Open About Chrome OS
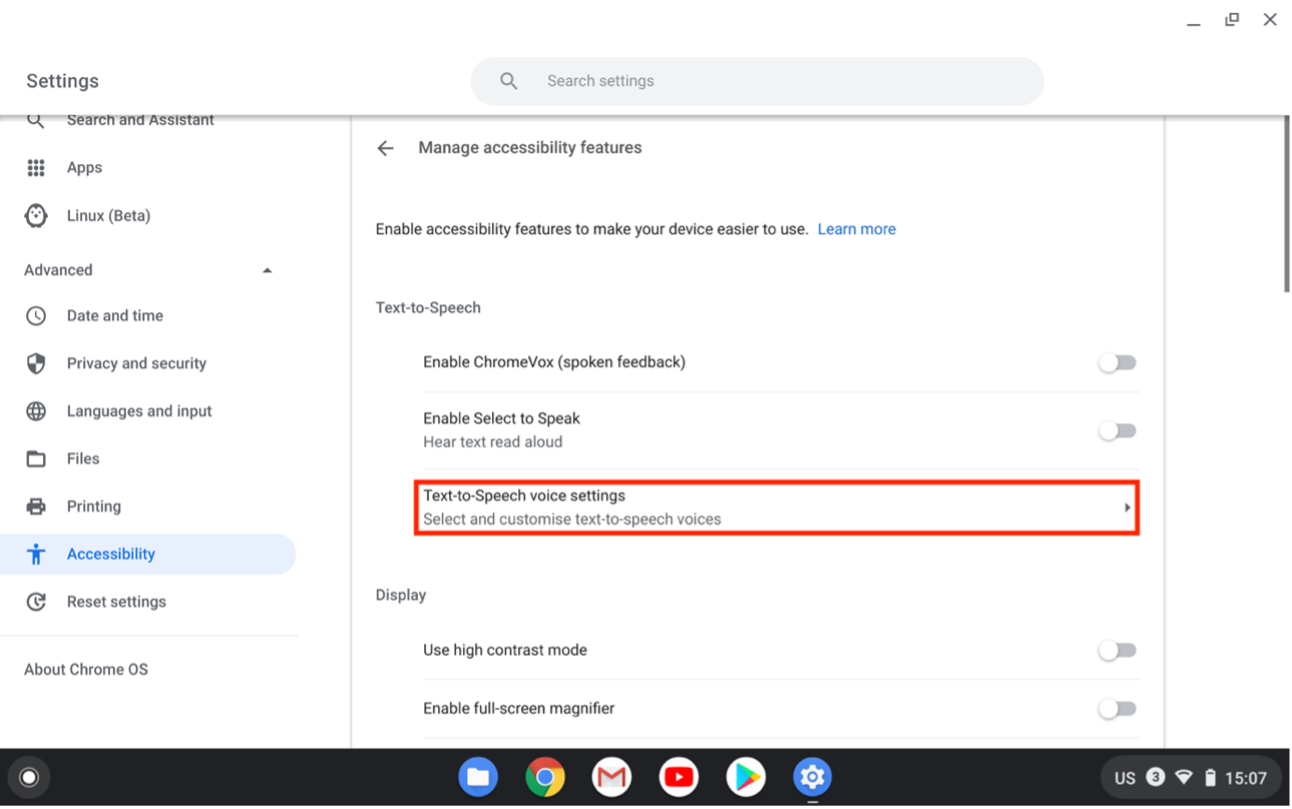Viewport: 1292px width, 809px height. click(x=85, y=668)
